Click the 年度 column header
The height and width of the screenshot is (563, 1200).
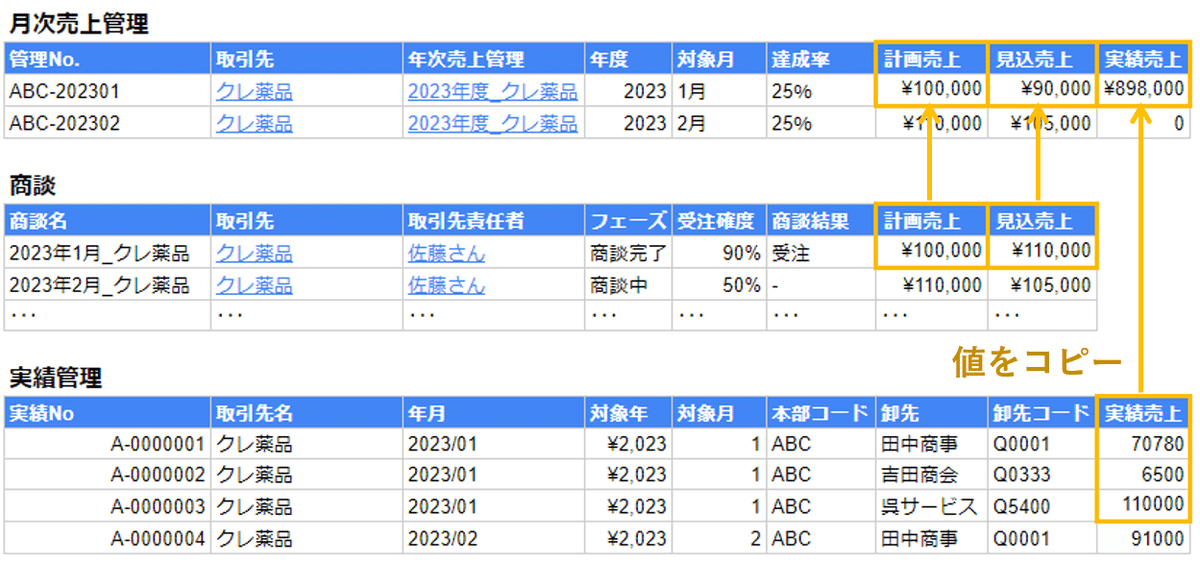pos(628,60)
